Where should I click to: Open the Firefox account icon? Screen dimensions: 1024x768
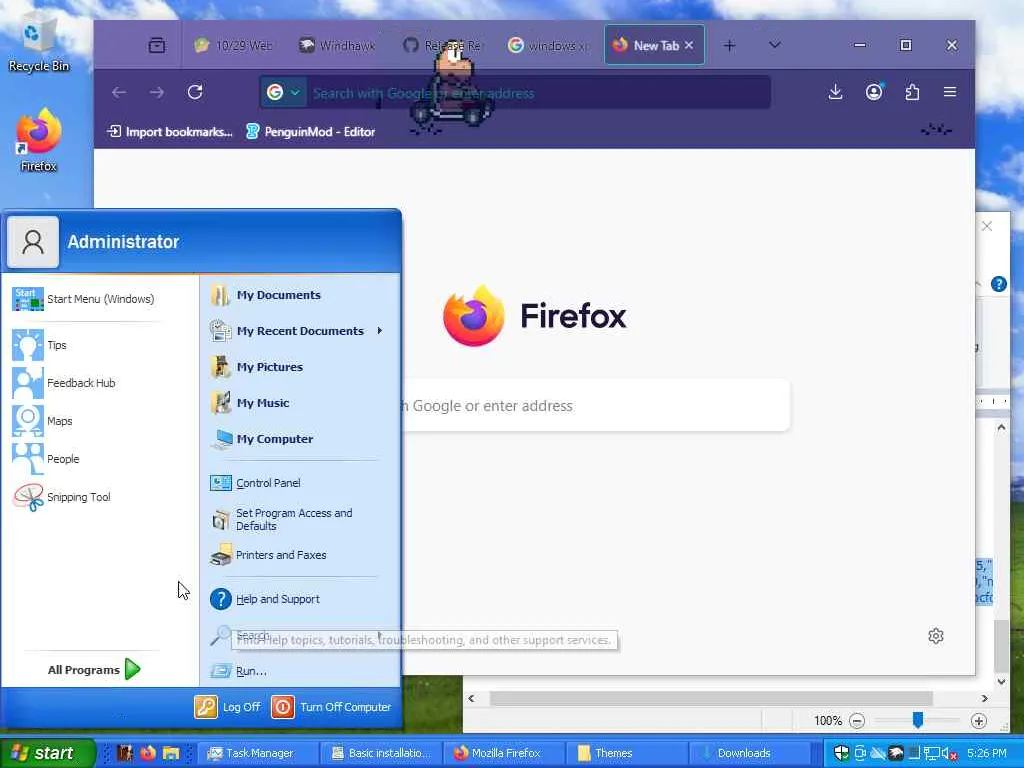(874, 92)
